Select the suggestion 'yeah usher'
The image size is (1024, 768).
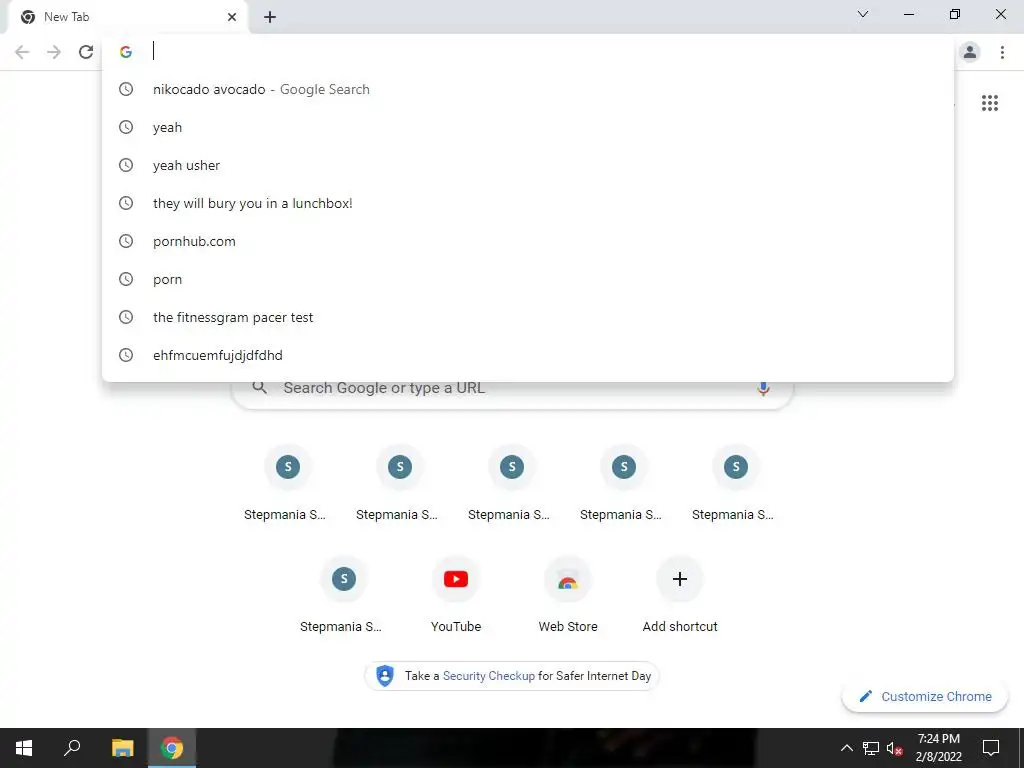[x=528, y=165]
